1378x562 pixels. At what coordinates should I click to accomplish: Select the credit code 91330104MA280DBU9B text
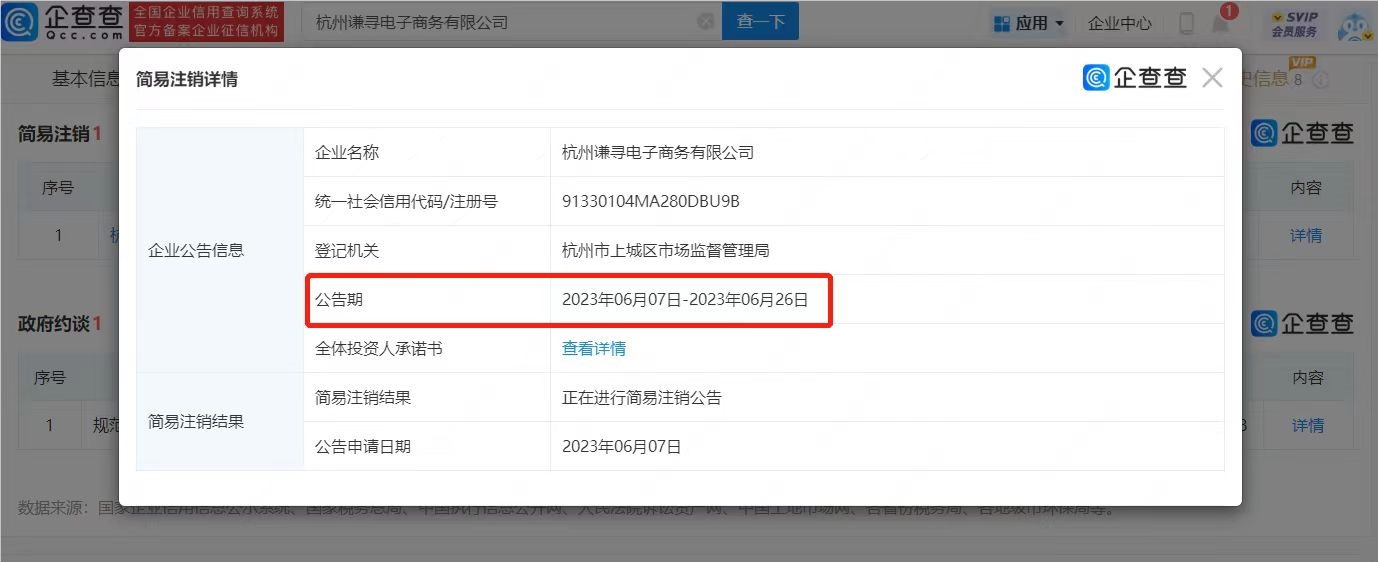coord(651,201)
